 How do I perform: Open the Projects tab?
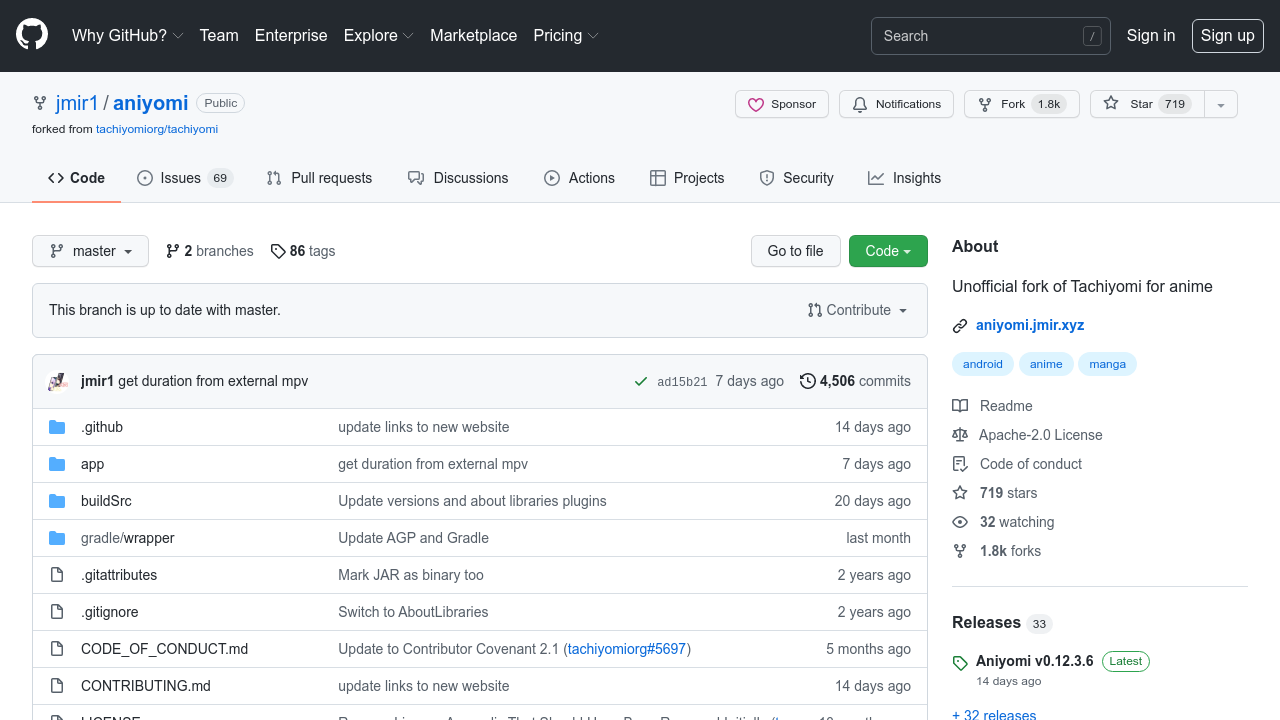[686, 178]
